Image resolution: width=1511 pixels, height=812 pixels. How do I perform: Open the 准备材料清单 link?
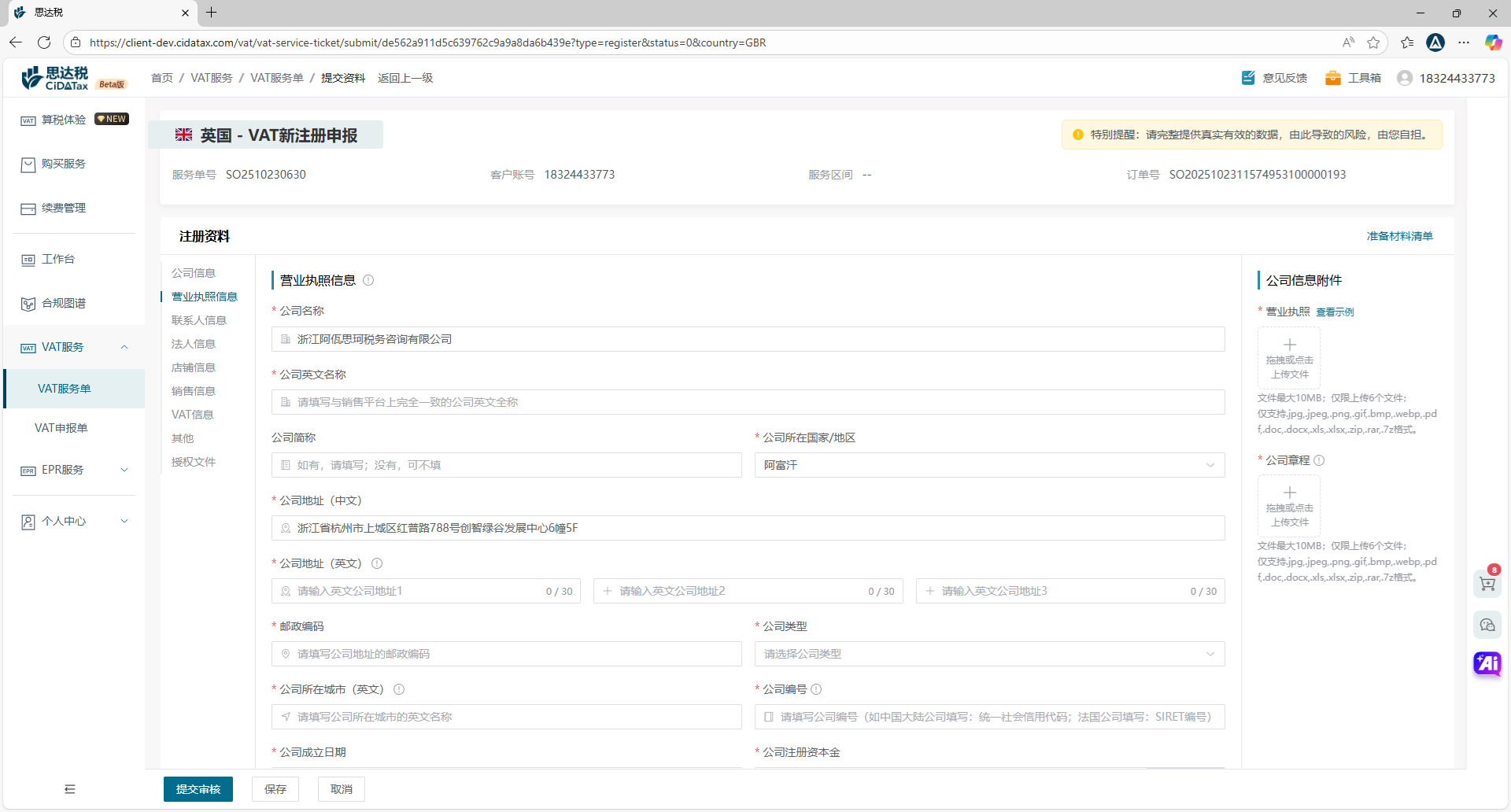pos(1399,236)
